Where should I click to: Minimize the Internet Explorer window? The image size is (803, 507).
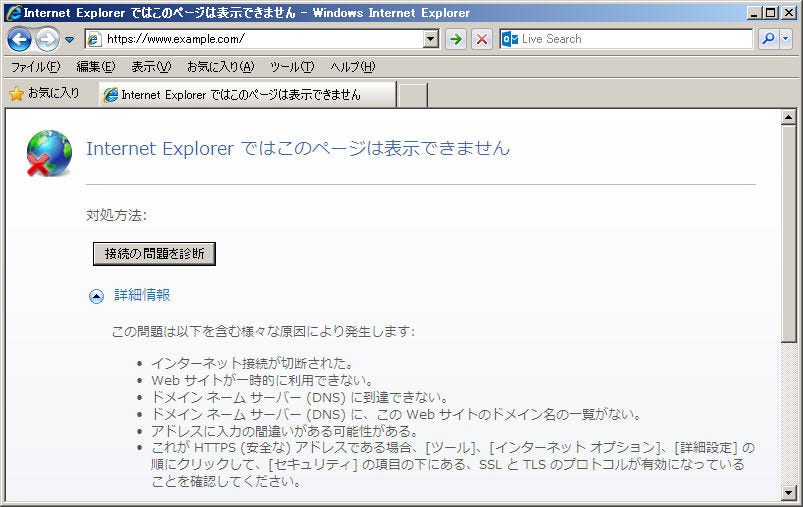(x=754, y=13)
